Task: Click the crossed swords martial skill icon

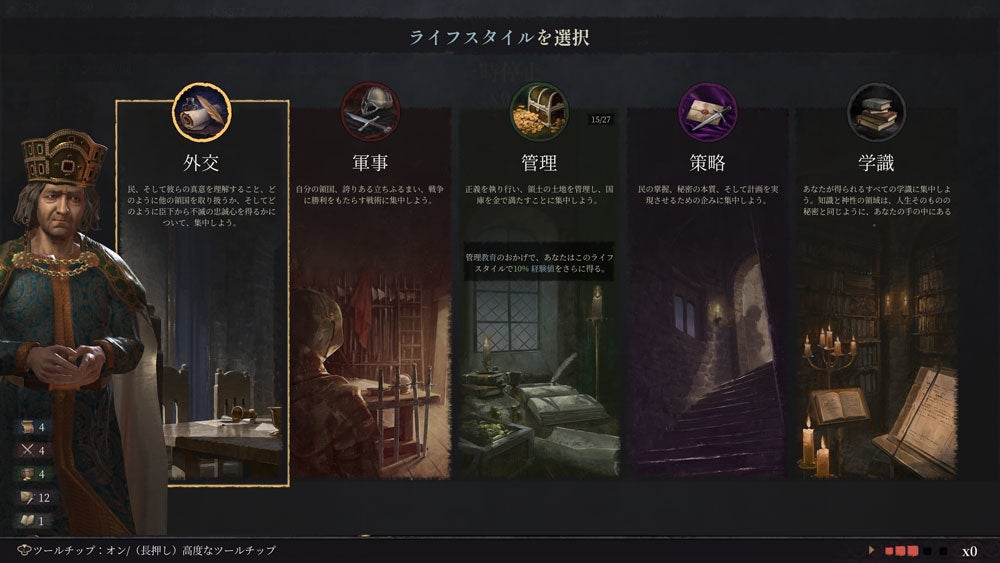Action: point(27,450)
